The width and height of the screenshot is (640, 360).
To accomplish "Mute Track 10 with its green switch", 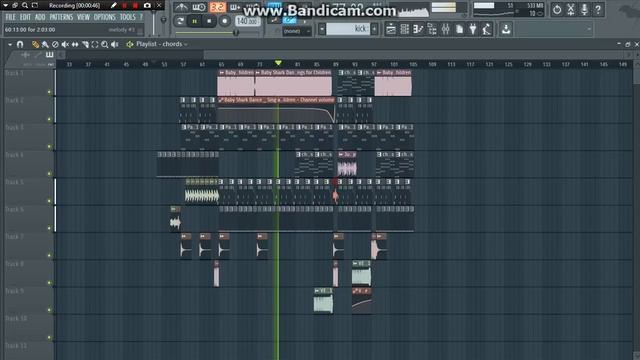I will [49, 337].
